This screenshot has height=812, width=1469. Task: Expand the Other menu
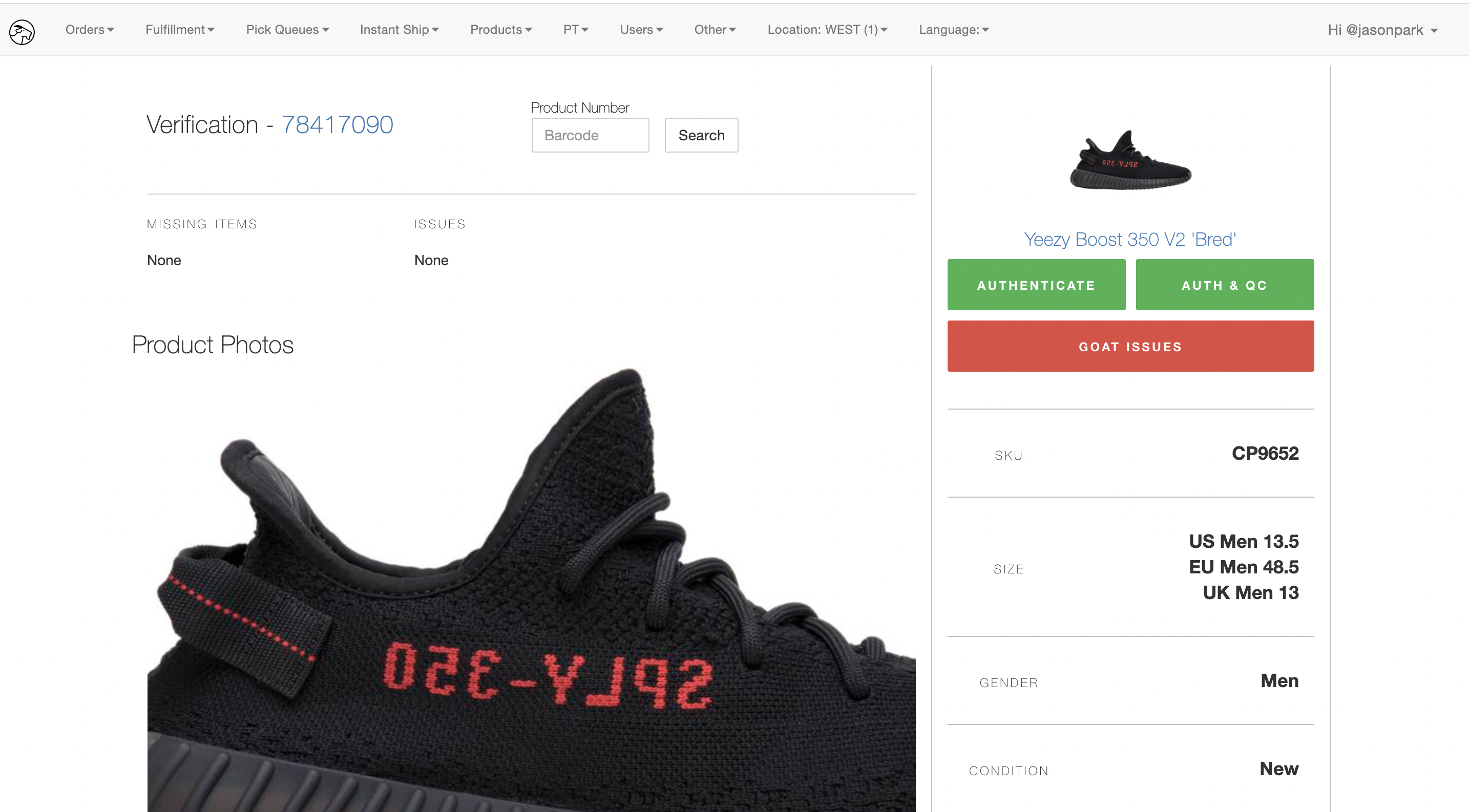tap(715, 30)
